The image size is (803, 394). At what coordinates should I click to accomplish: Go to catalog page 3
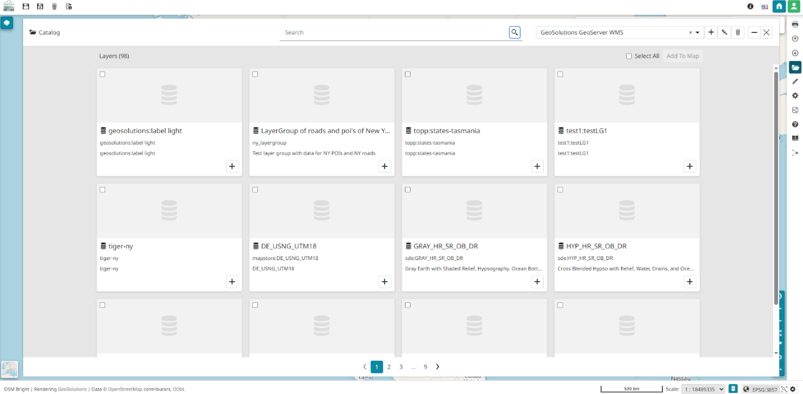[x=401, y=367]
